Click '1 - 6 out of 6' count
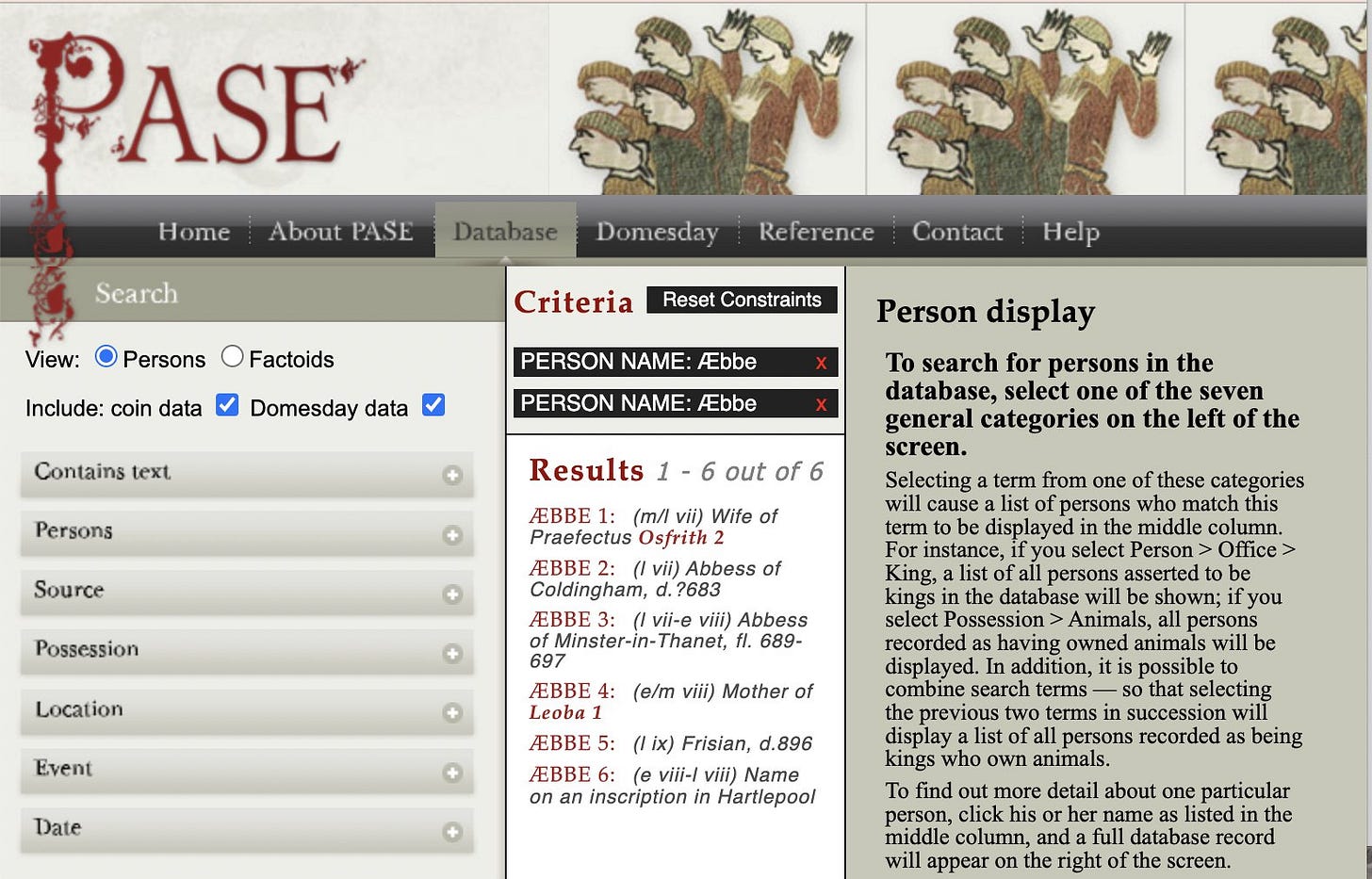 [740, 471]
